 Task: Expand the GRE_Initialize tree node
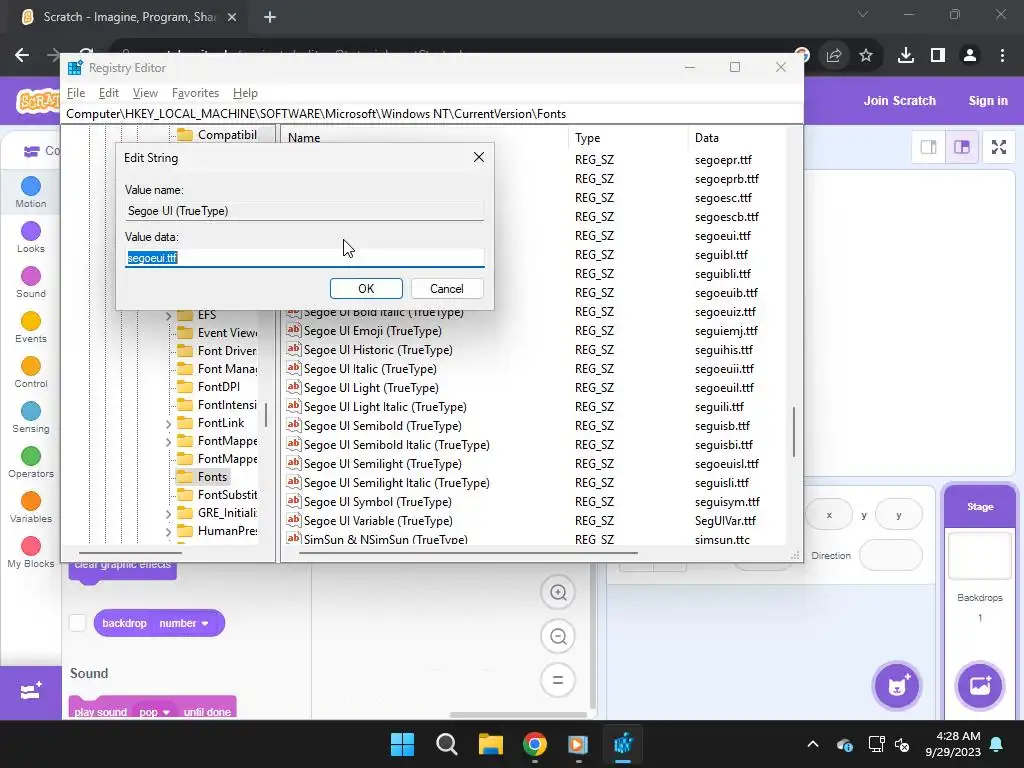point(168,514)
